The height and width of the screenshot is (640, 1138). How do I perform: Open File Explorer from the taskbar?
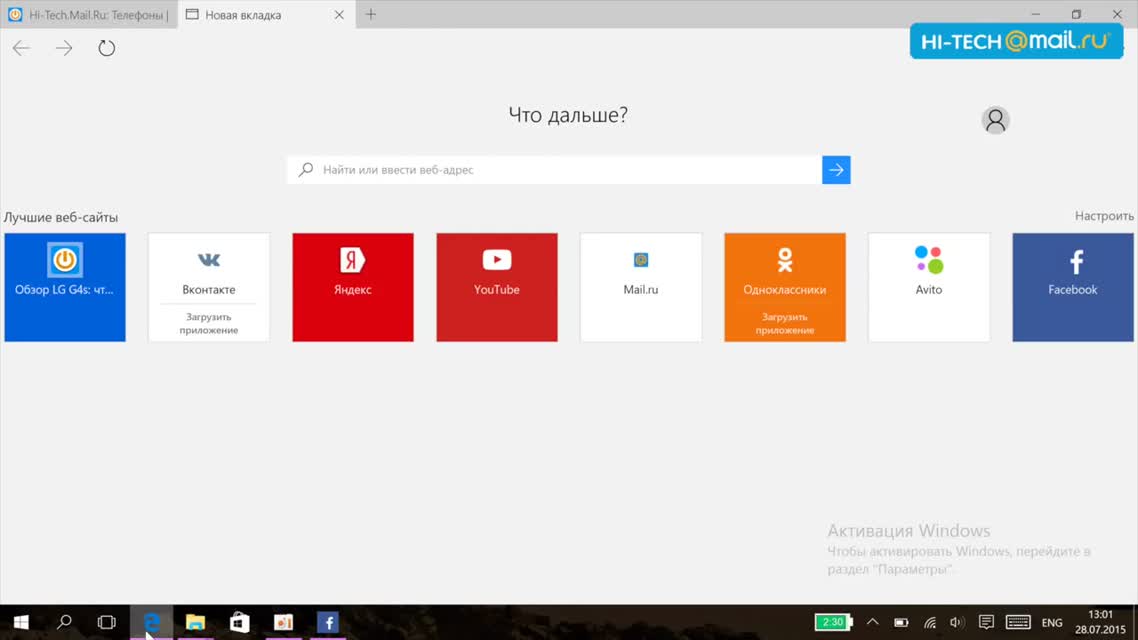click(195, 623)
